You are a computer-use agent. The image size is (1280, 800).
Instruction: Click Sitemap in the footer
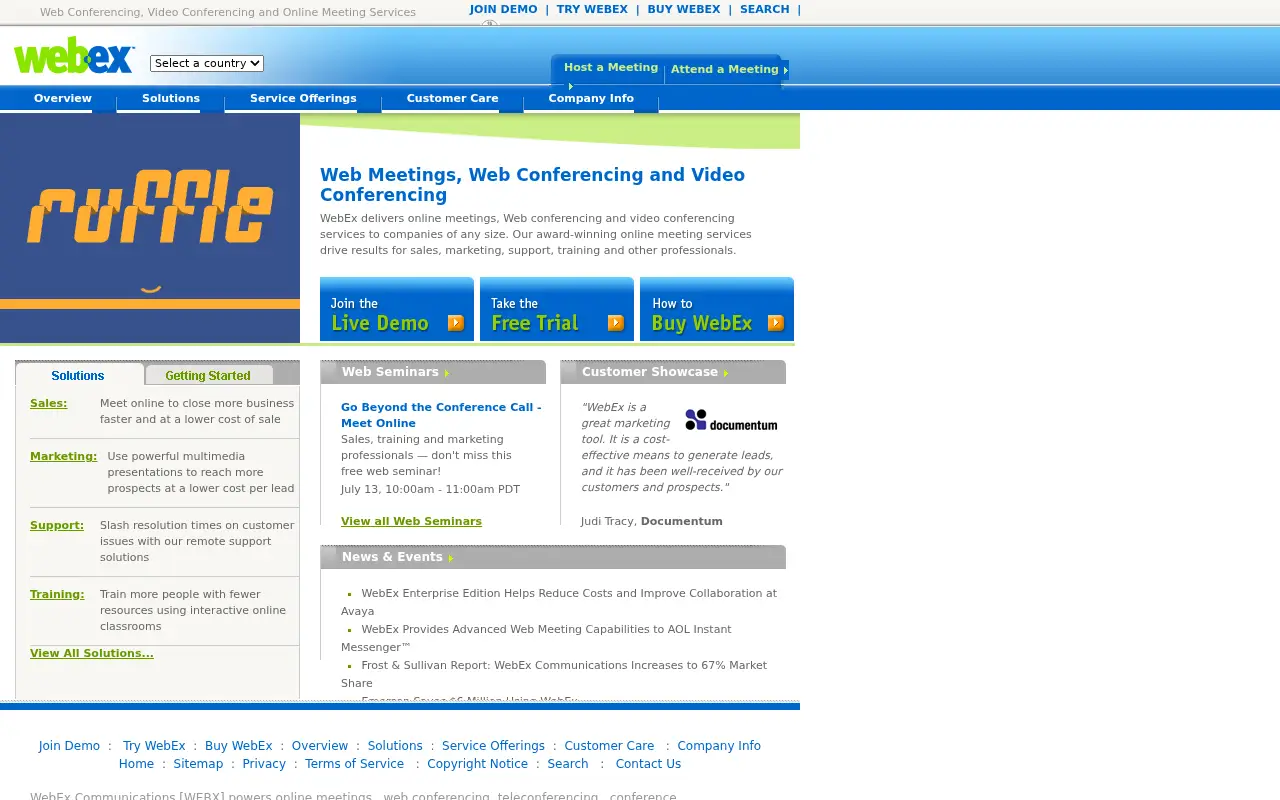[x=198, y=764]
